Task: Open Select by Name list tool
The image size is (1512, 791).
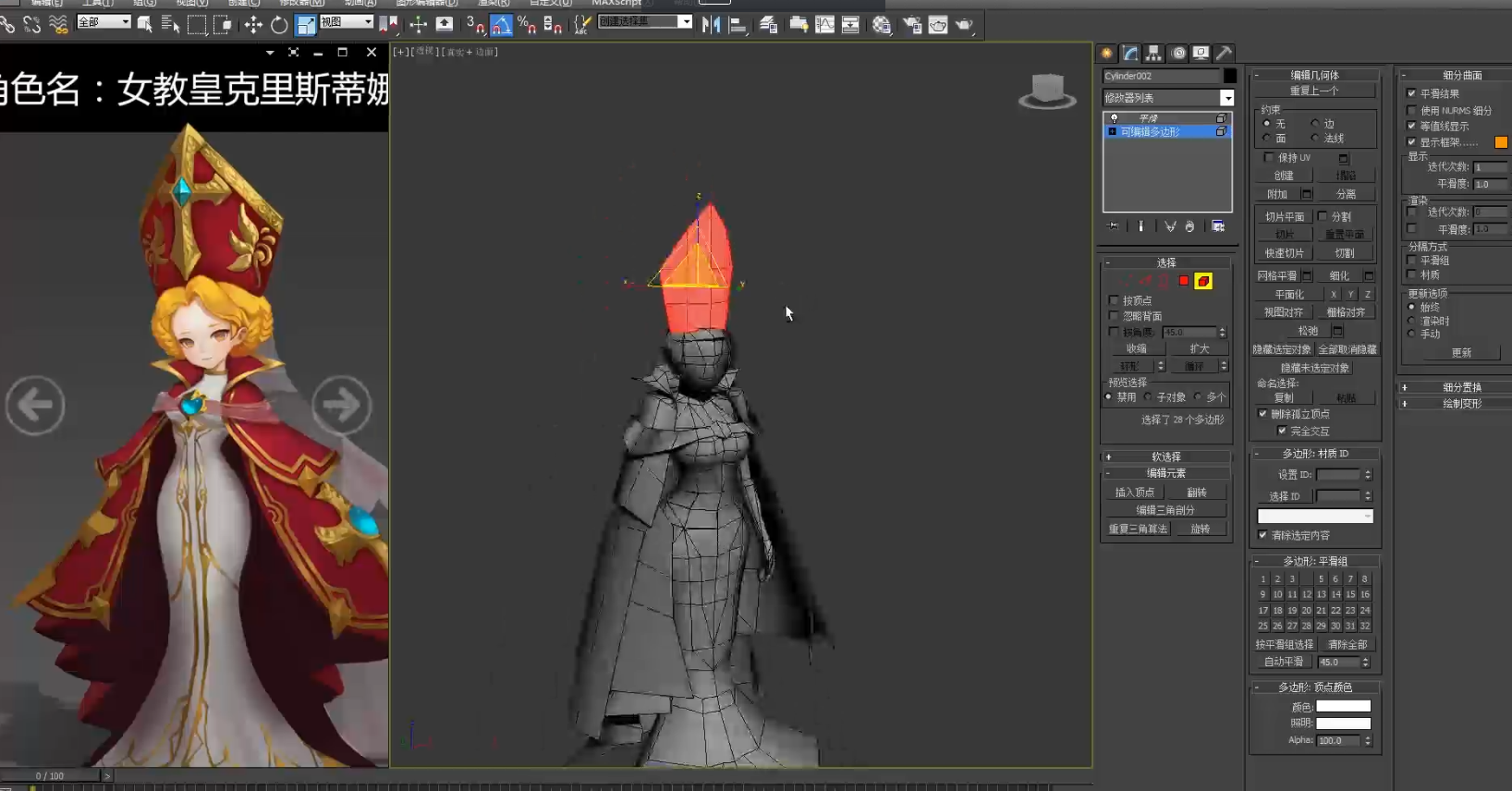Action: [171, 25]
